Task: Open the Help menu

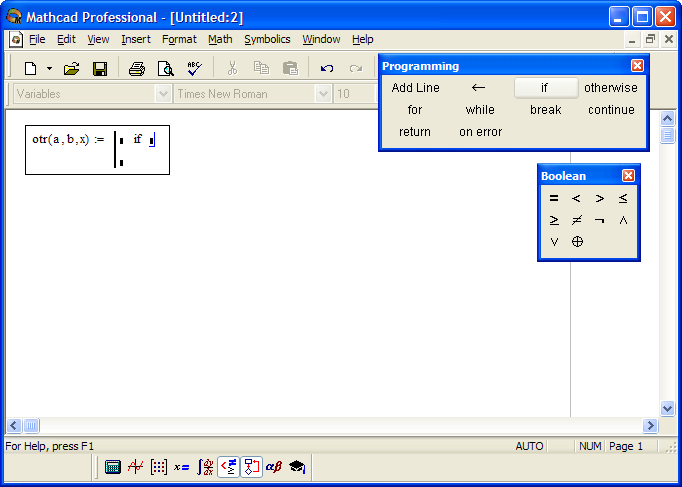Action: (363, 40)
